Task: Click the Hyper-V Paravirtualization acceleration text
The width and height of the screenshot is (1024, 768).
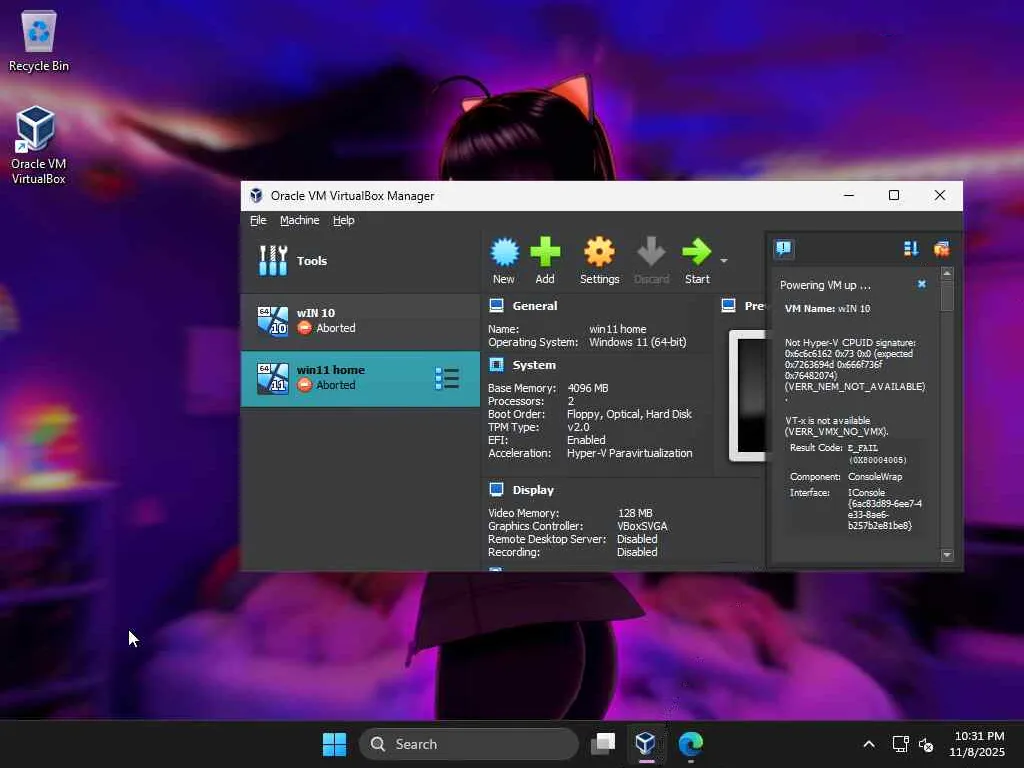Action: pos(630,453)
